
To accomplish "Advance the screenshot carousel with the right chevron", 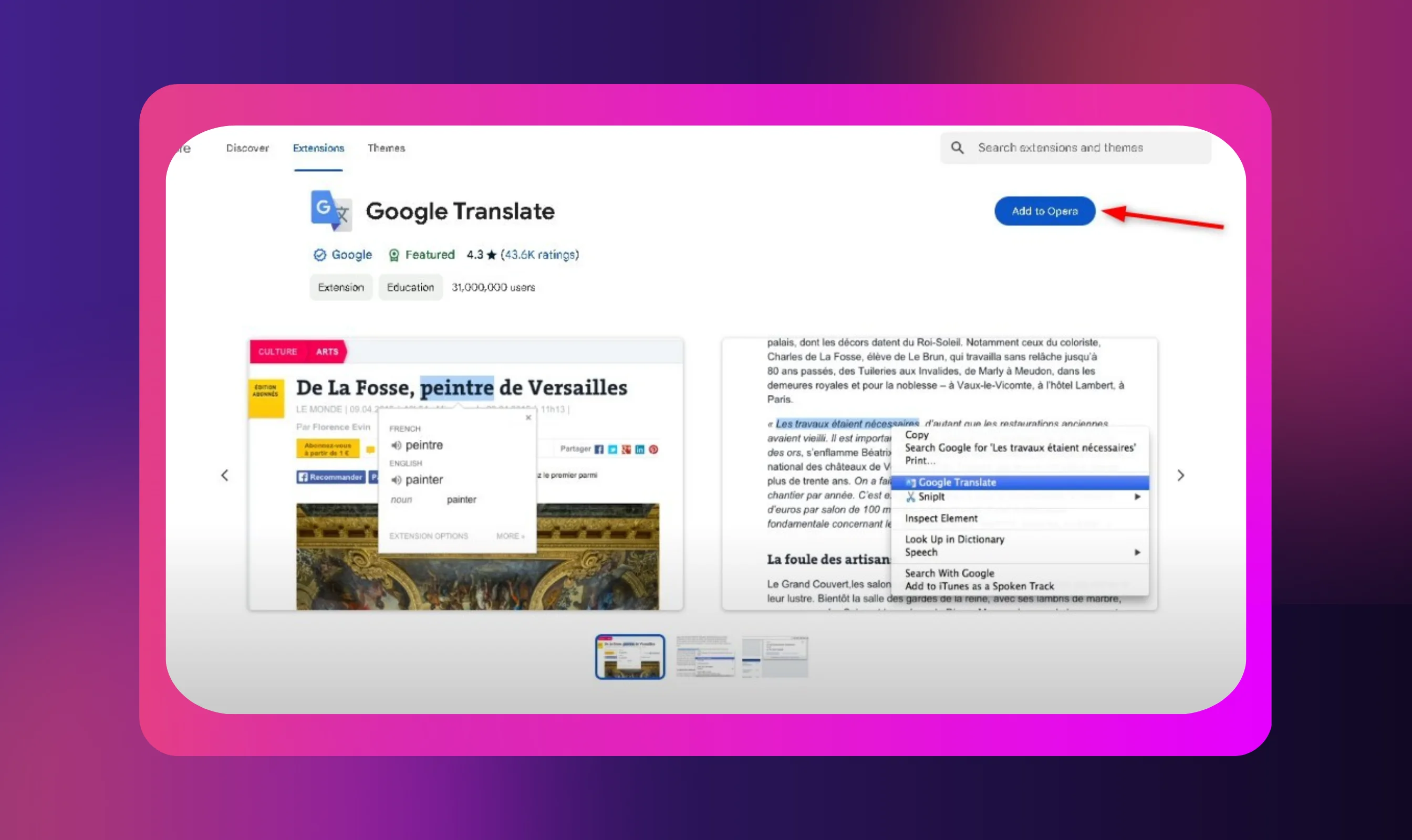I will (1180, 475).
